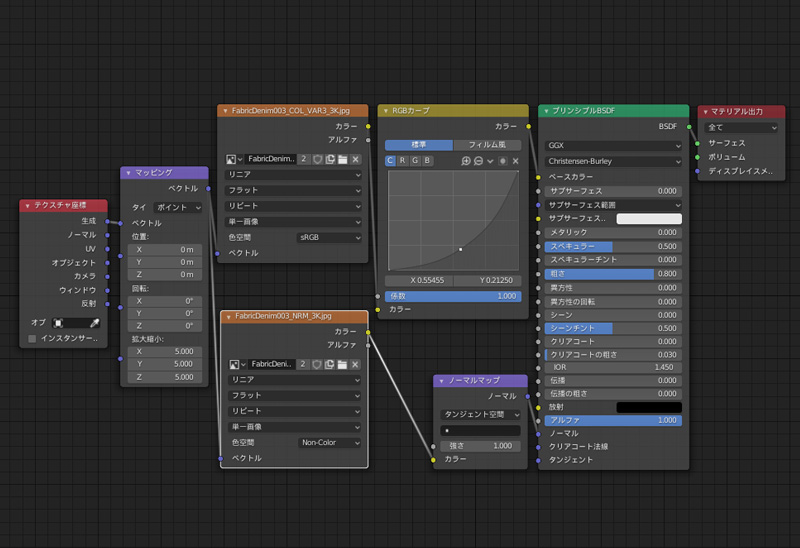Enable the インスタンサー checkbox
The image size is (800, 548).
click(x=33, y=339)
